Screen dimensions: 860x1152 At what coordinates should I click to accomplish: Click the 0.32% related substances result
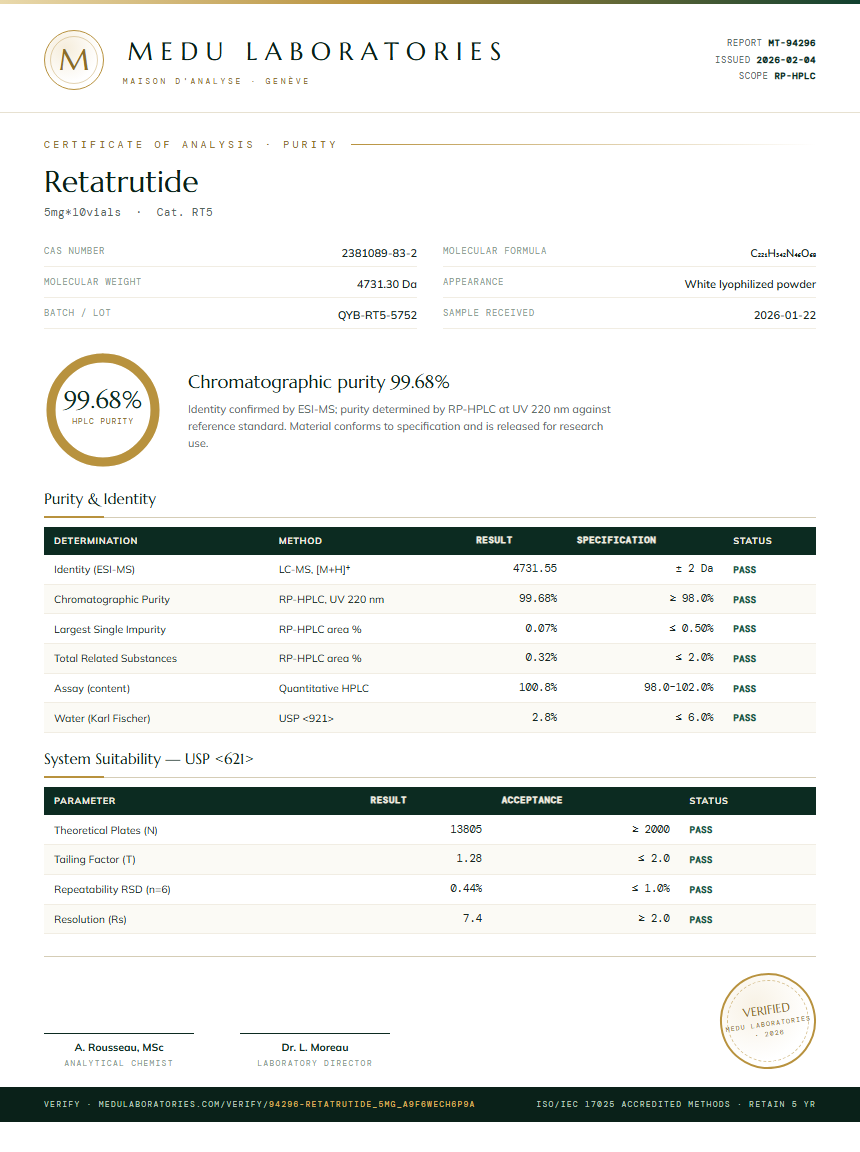coord(541,658)
